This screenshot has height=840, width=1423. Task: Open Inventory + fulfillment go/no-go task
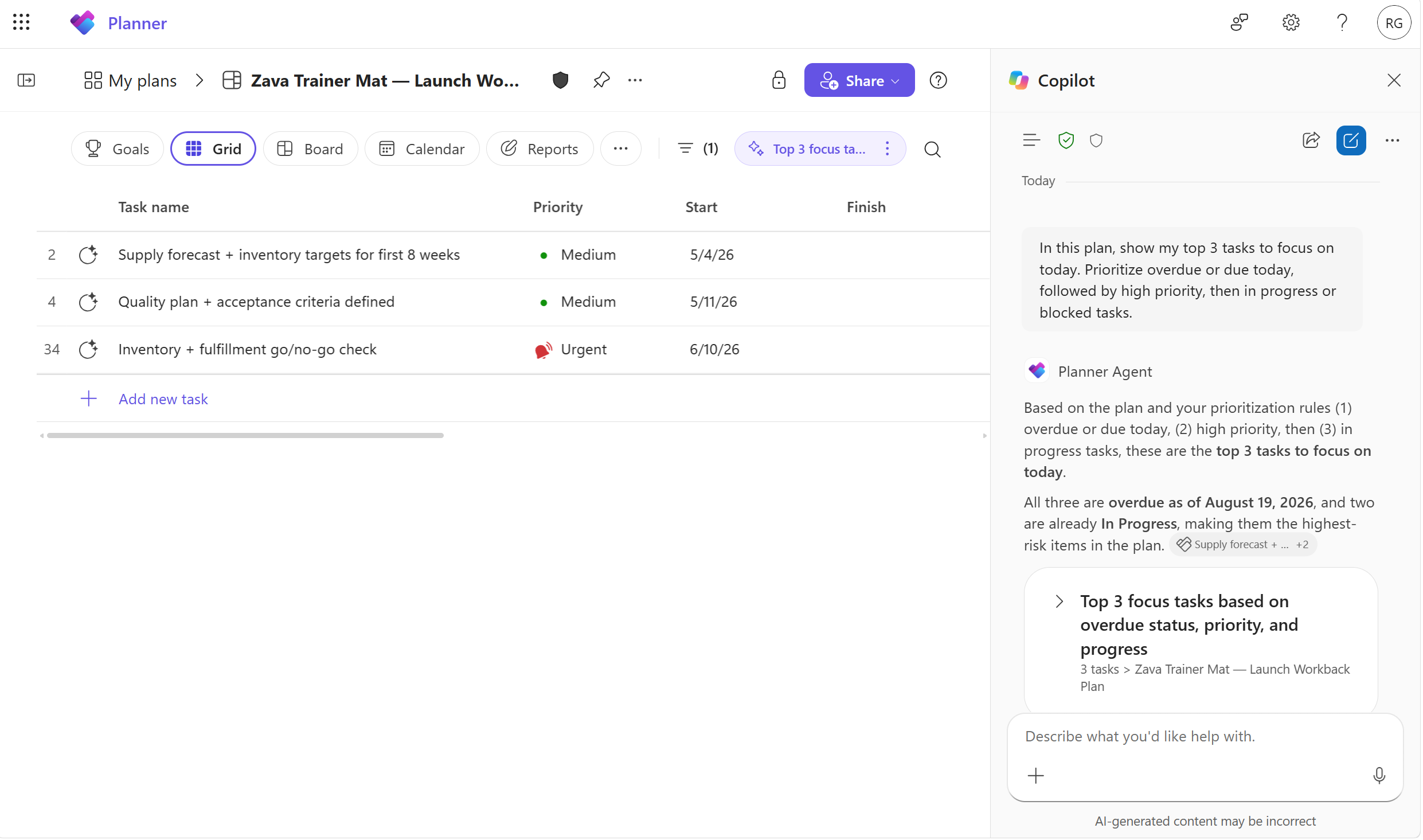(x=247, y=350)
